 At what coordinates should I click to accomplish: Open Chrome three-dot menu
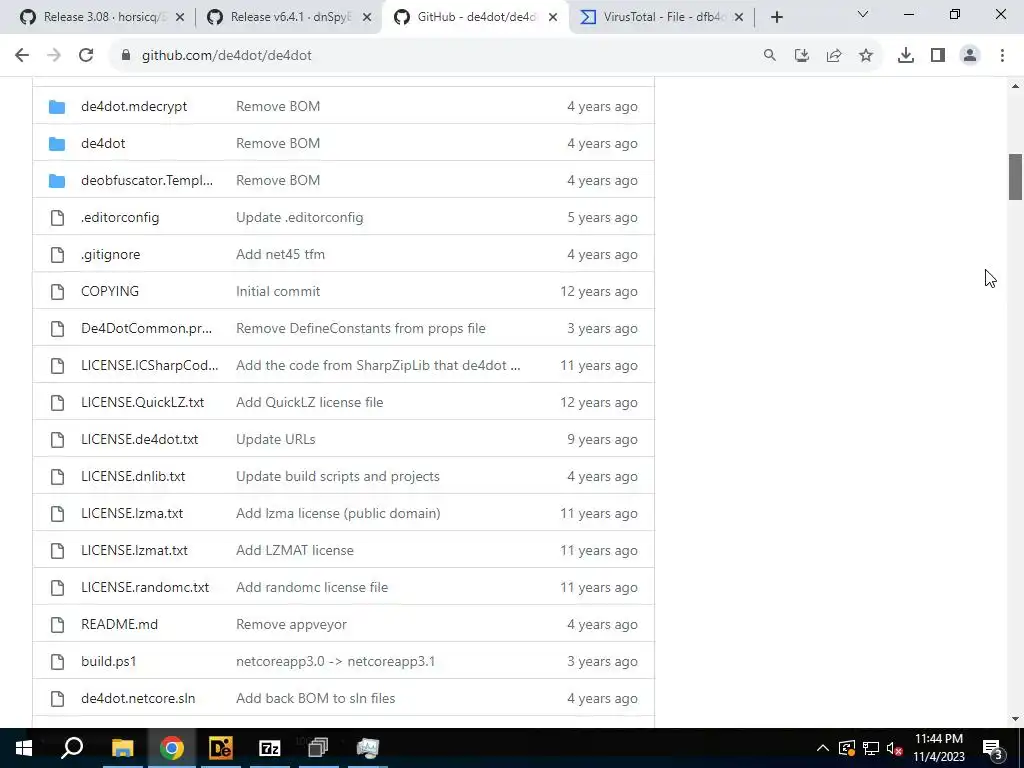tap(1002, 56)
